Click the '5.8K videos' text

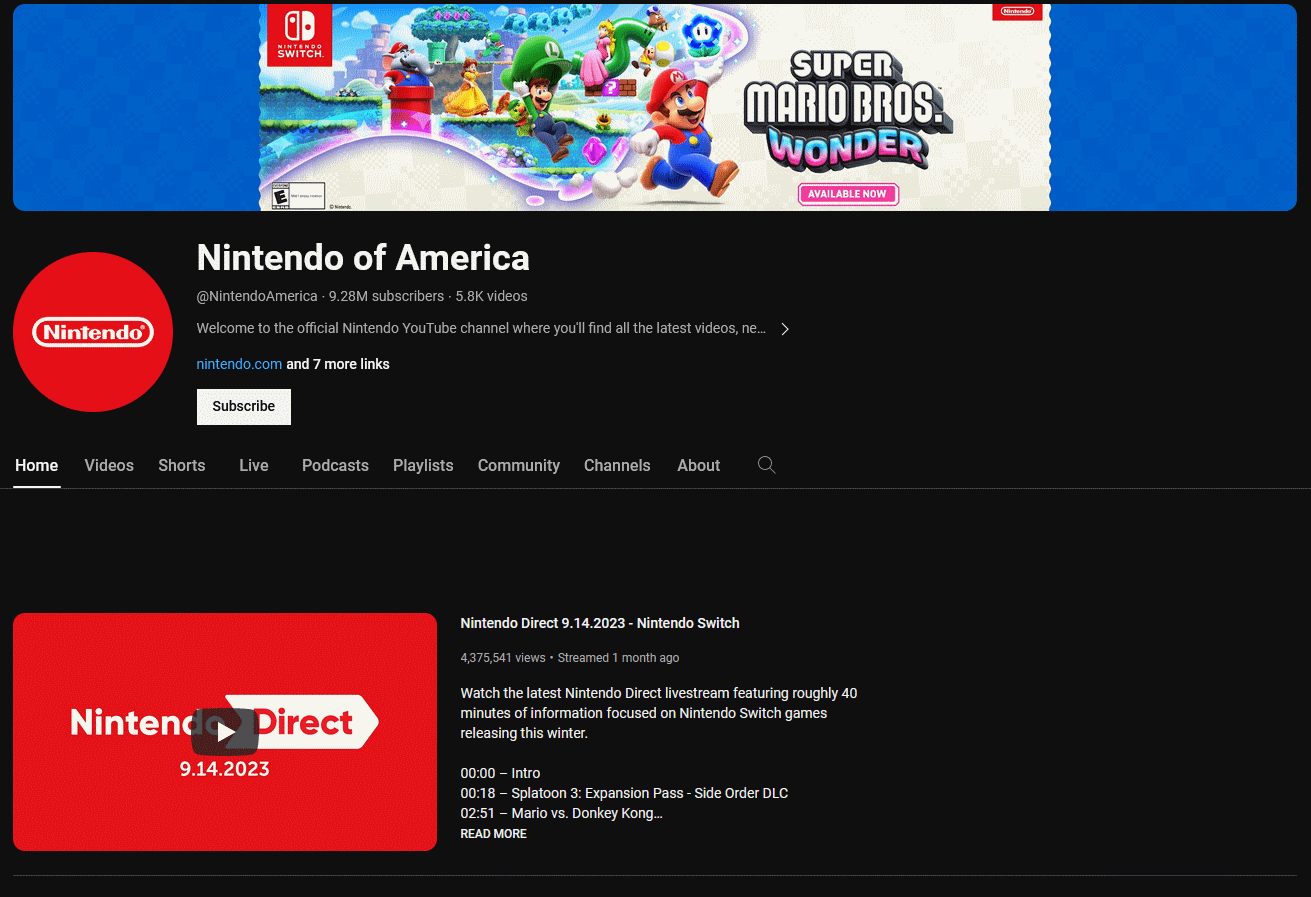491,296
